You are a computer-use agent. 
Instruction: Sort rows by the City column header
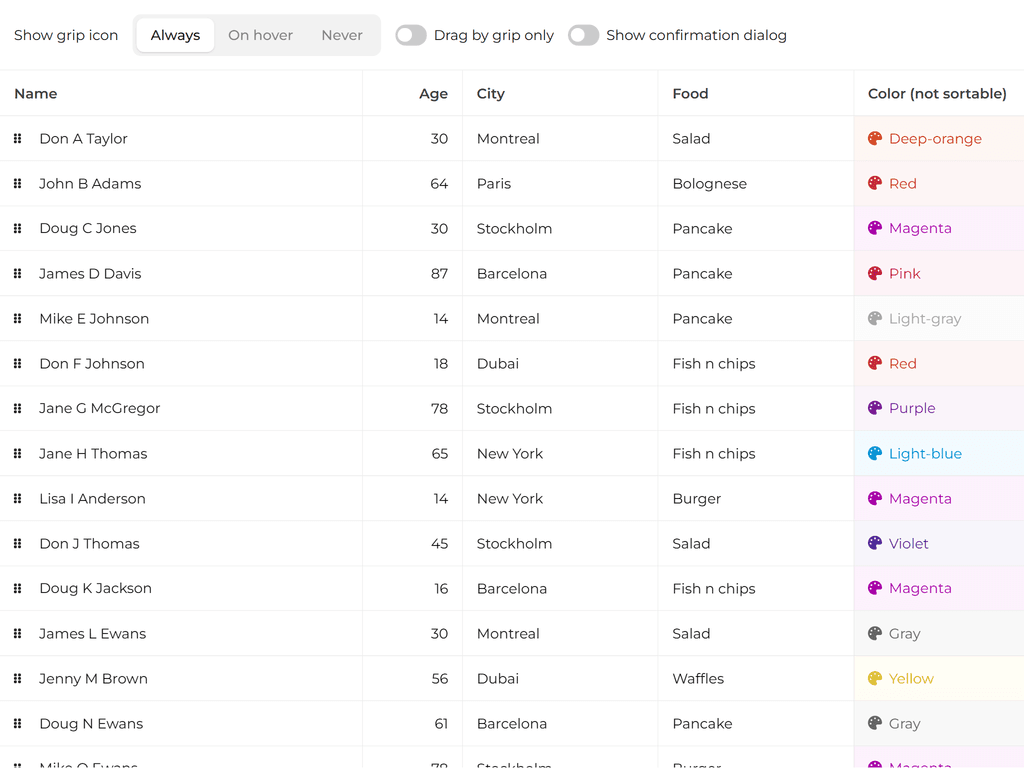[x=491, y=94]
